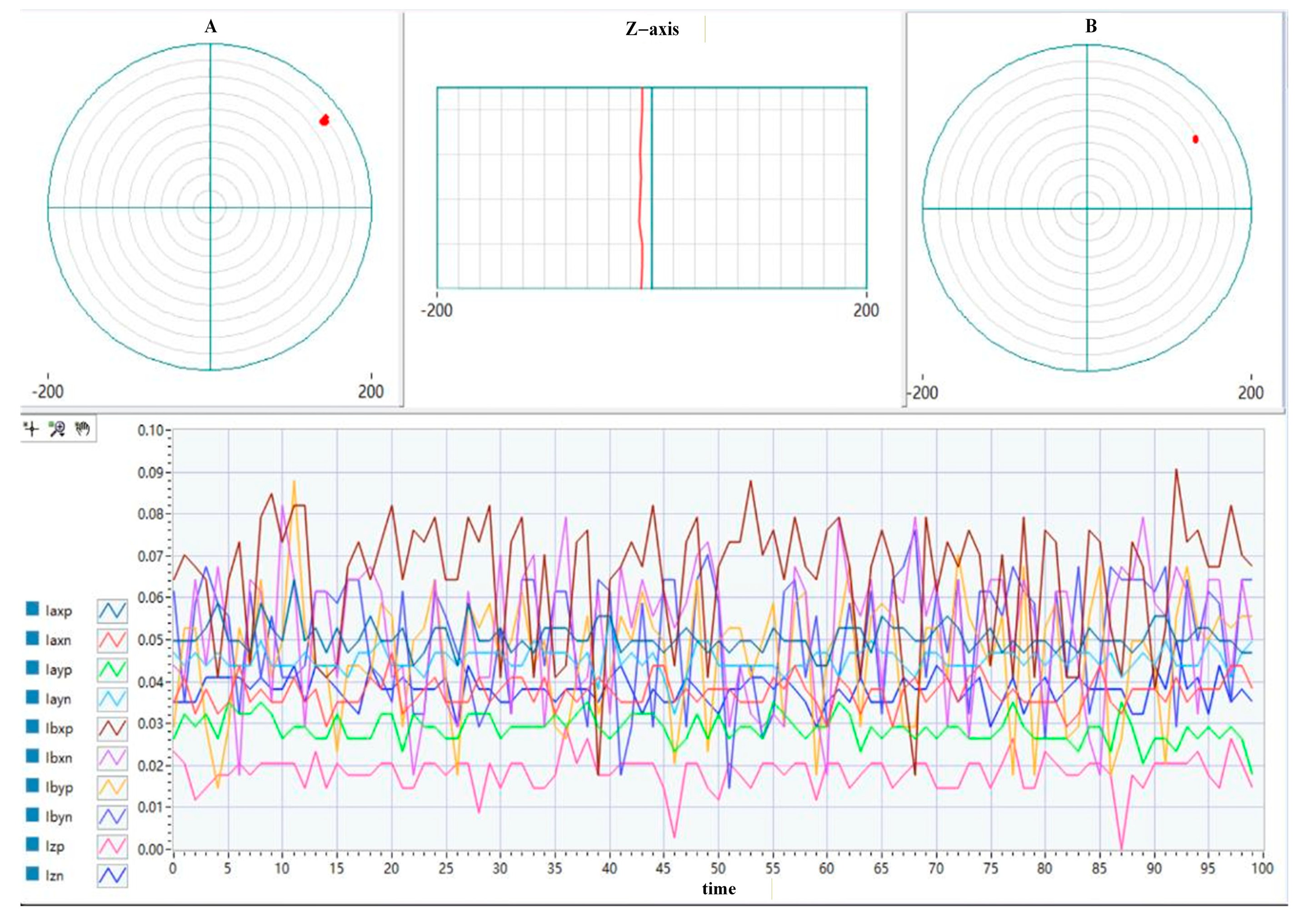Click the red dot in plot A
1299x924 pixels.
325,119
